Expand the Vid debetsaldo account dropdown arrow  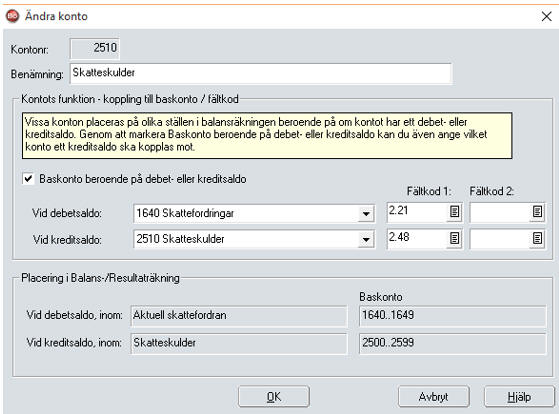[x=366, y=214]
